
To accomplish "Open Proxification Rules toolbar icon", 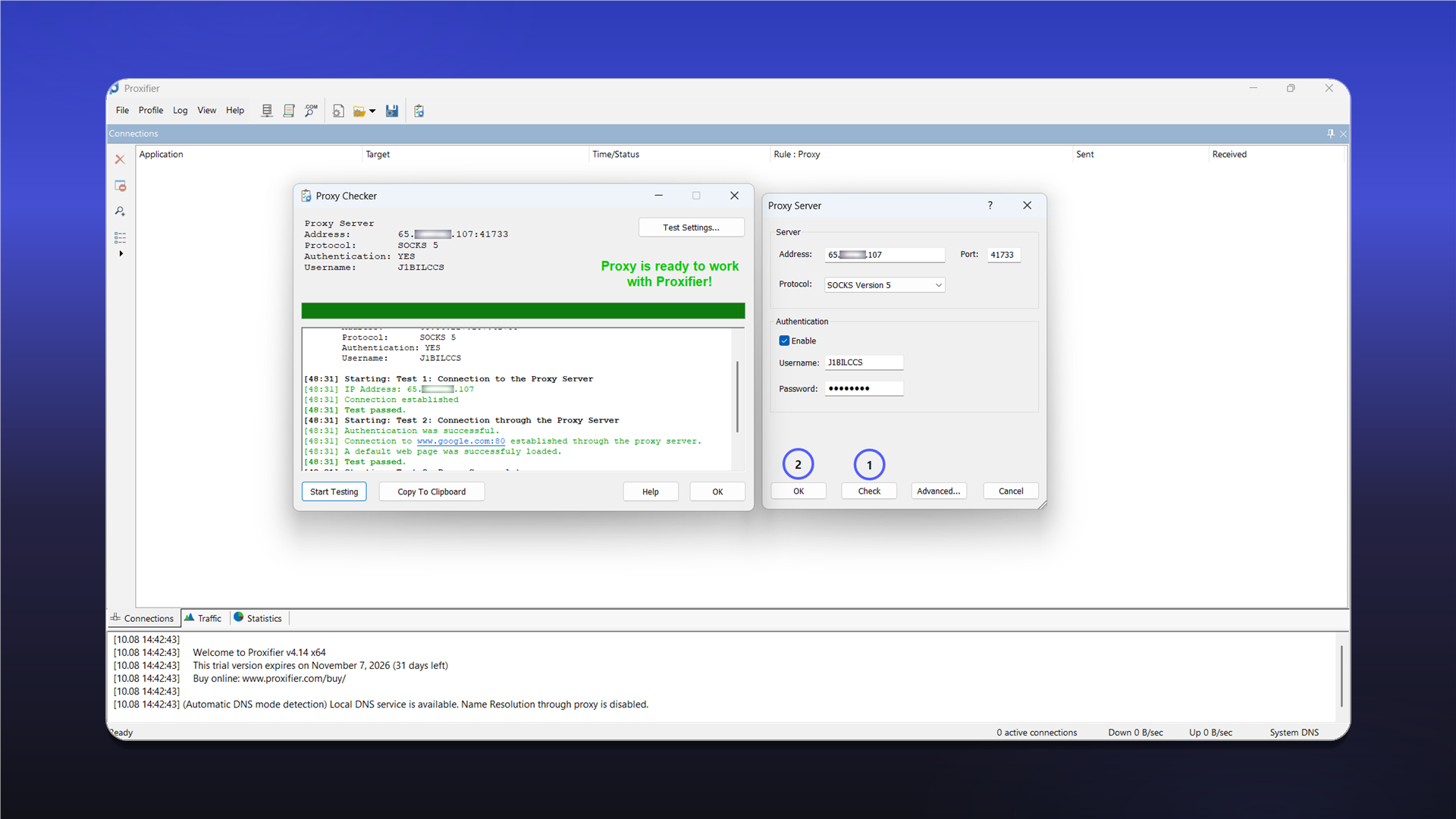I will point(289,111).
